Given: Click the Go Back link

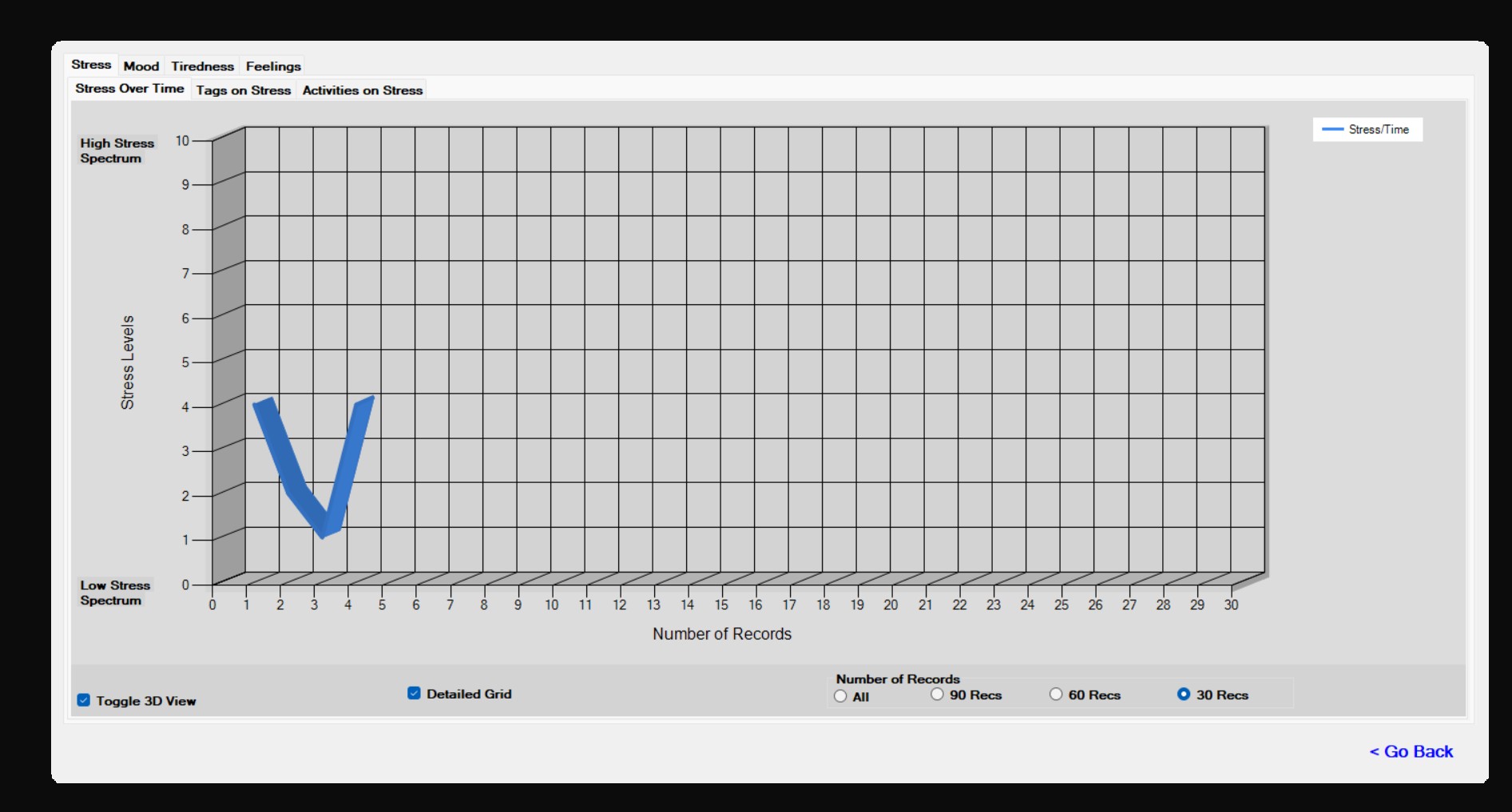Looking at the screenshot, I should pos(1411,751).
